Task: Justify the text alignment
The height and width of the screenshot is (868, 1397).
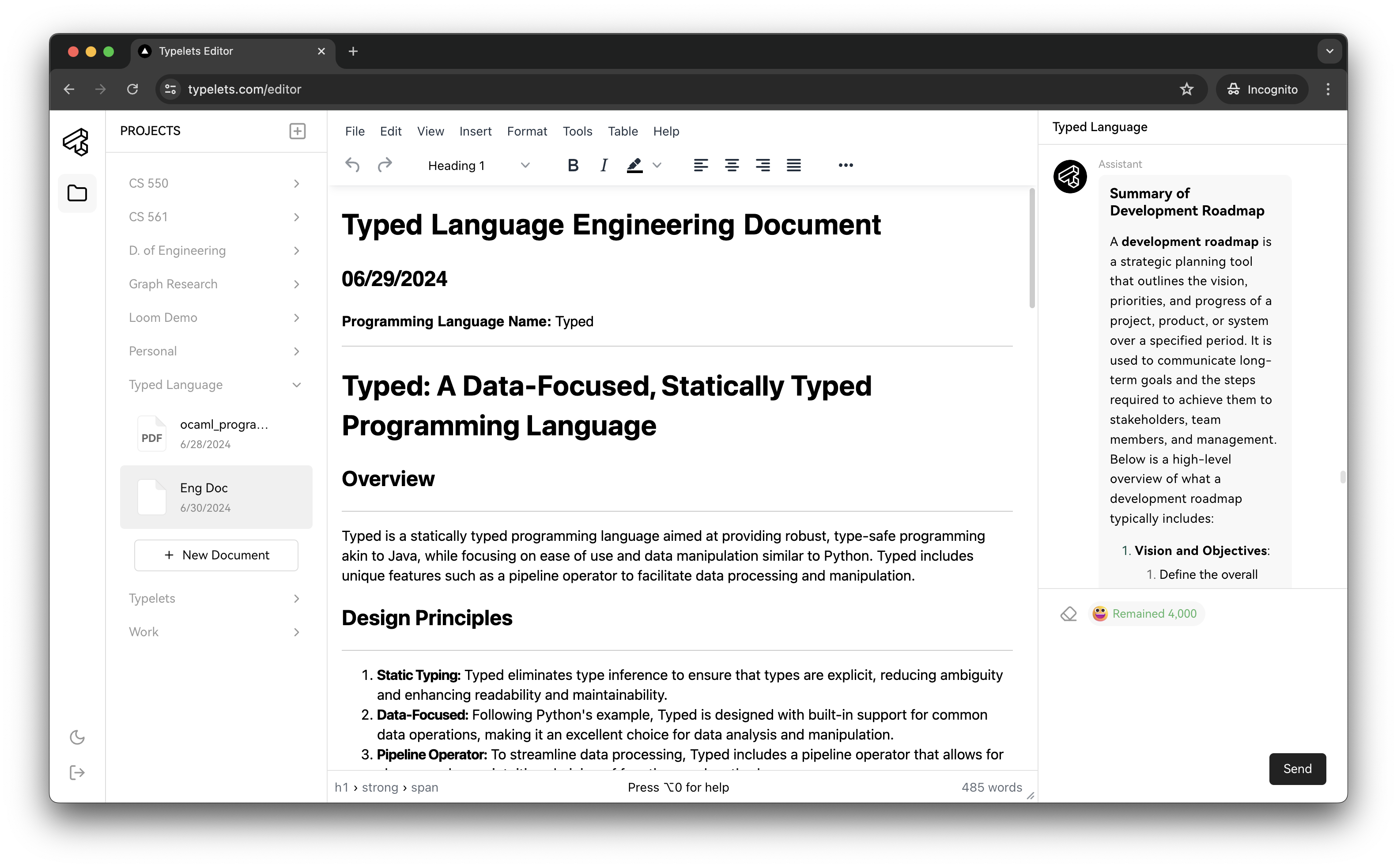Action: [x=793, y=165]
